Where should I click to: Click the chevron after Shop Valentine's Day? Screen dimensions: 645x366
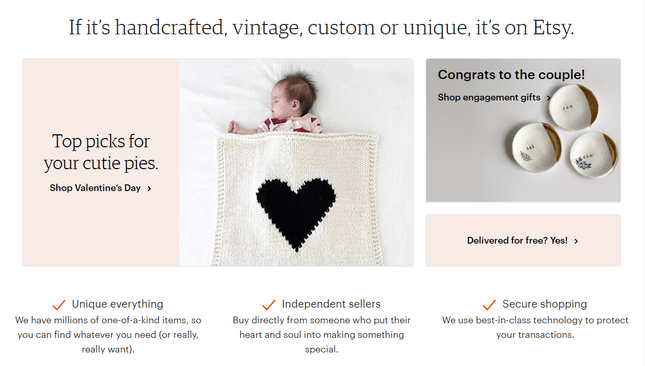[149, 188]
